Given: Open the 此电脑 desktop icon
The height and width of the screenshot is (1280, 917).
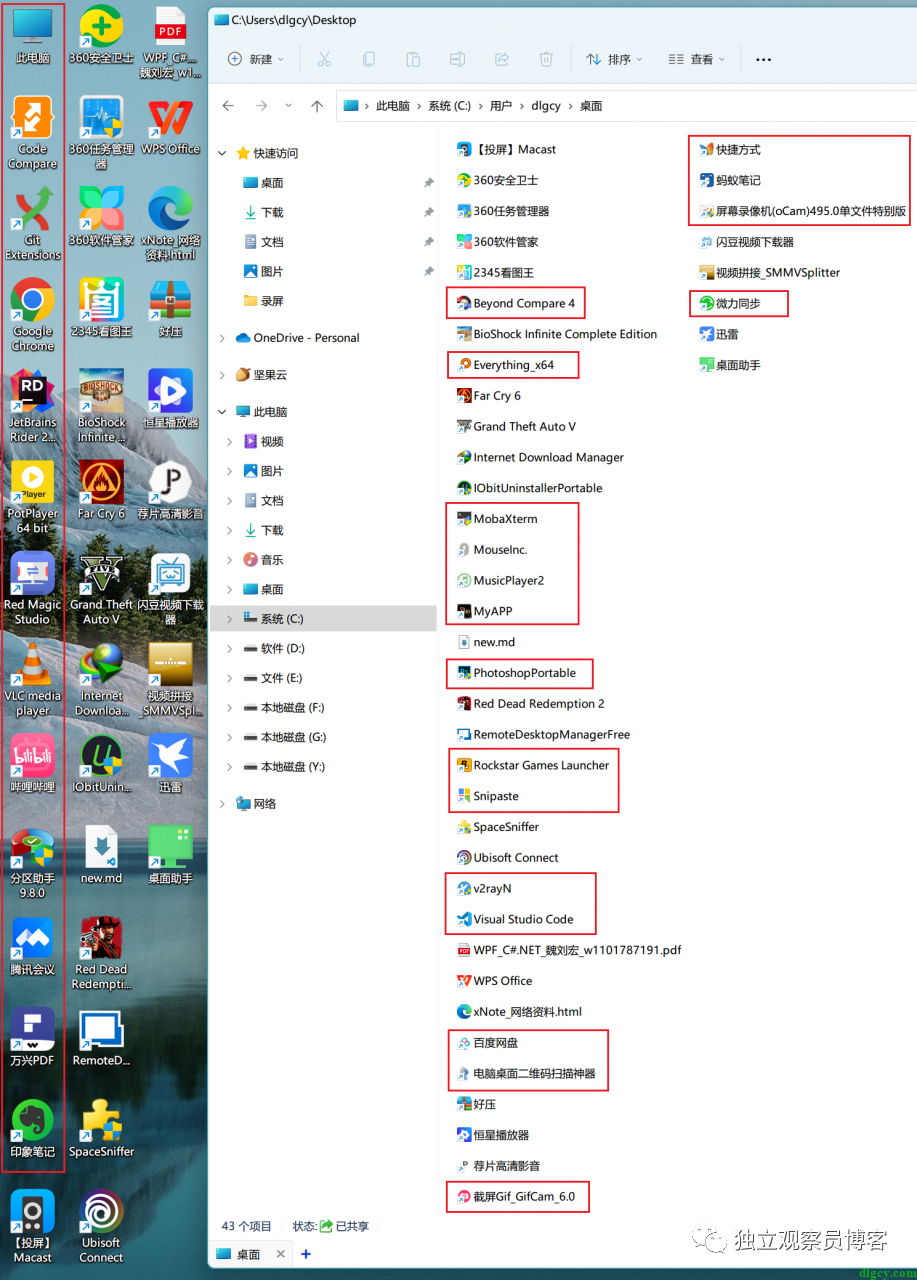Looking at the screenshot, I should 32,35.
